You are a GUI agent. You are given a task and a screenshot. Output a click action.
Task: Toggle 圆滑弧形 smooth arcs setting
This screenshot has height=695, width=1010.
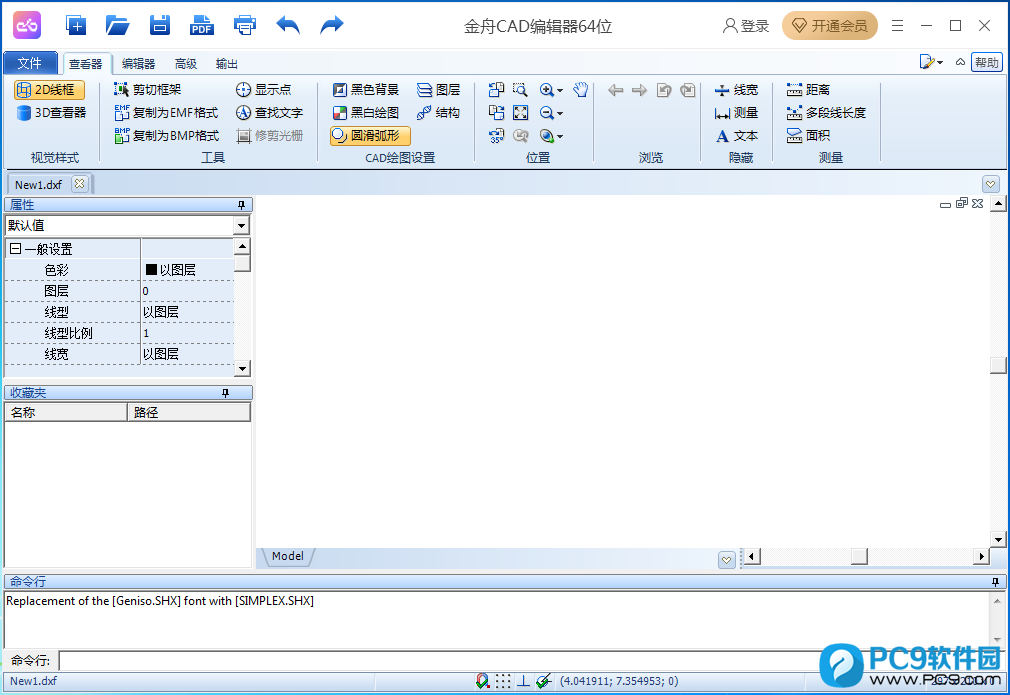(x=370, y=136)
